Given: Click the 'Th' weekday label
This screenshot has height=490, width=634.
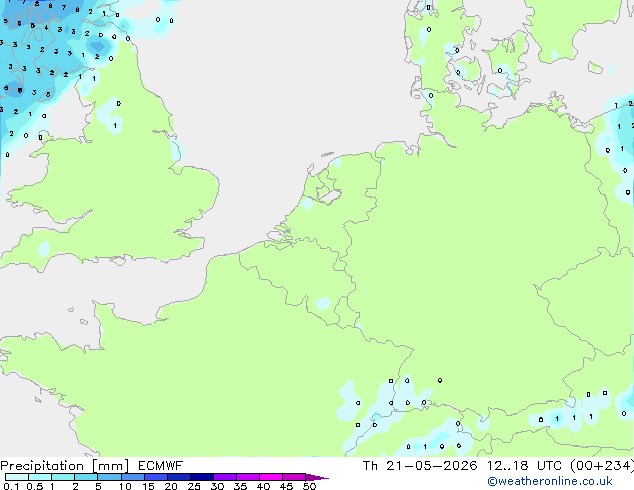Looking at the screenshot, I should tap(370, 466).
